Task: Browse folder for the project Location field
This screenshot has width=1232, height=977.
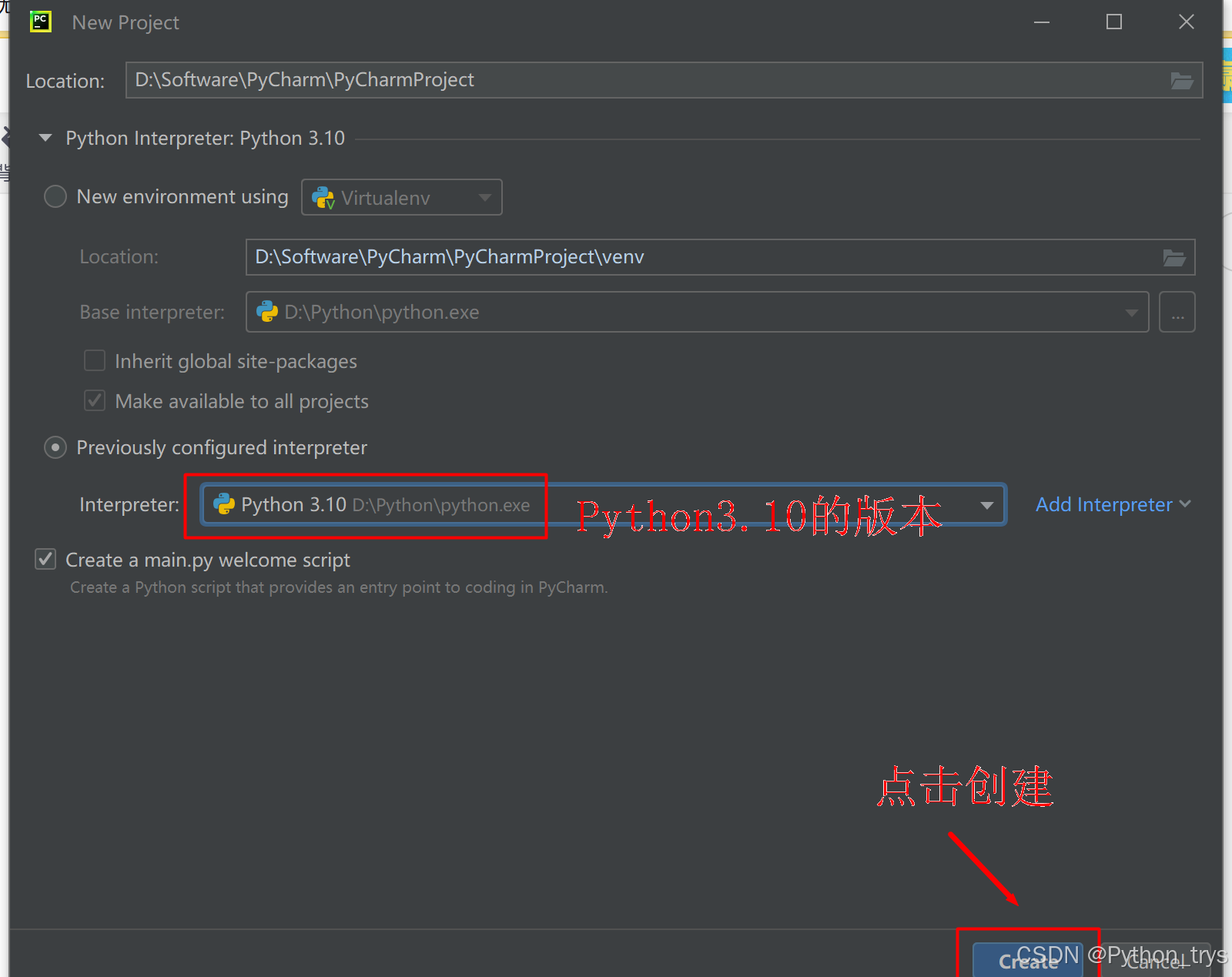Action: (x=1181, y=80)
